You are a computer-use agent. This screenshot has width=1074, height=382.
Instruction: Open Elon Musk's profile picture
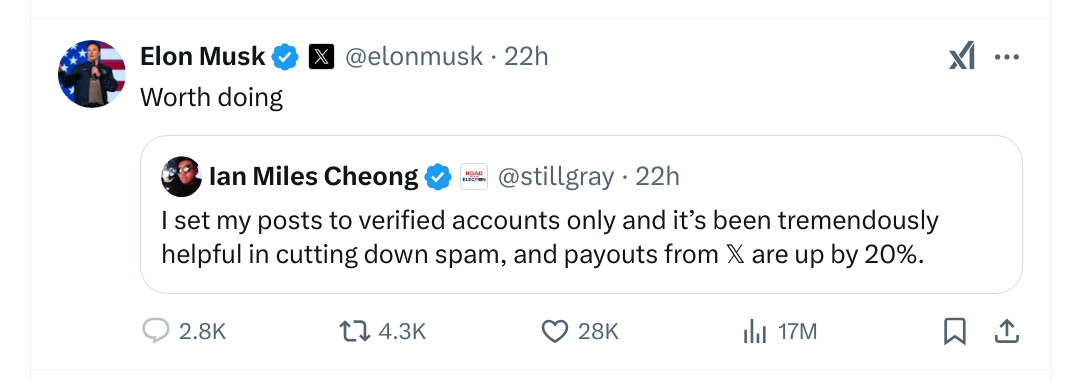[92, 73]
